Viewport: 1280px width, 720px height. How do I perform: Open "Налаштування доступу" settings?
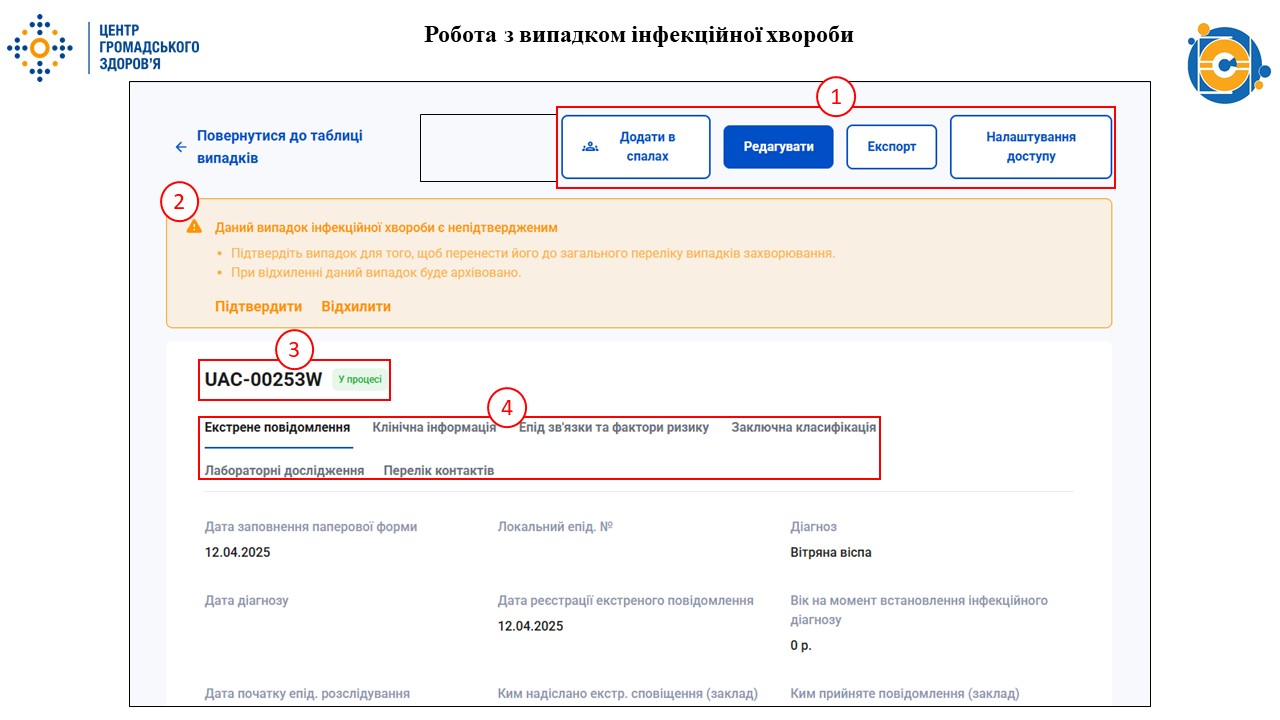1031,147
